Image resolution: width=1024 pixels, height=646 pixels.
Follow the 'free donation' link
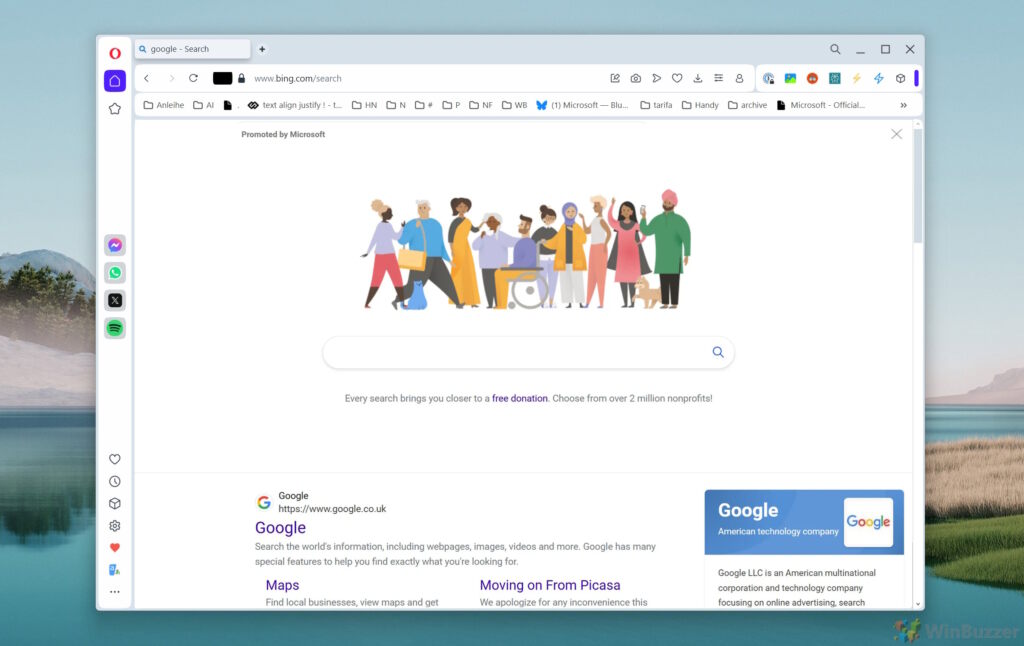click(520, 398)
